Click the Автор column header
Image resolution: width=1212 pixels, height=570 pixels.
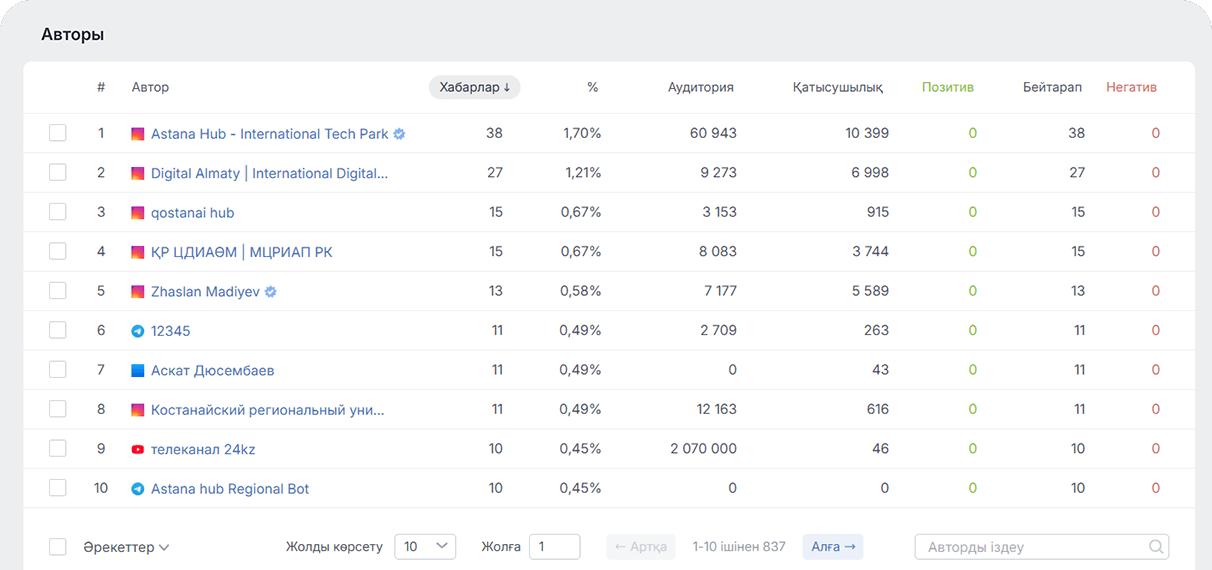coord(150,87)
